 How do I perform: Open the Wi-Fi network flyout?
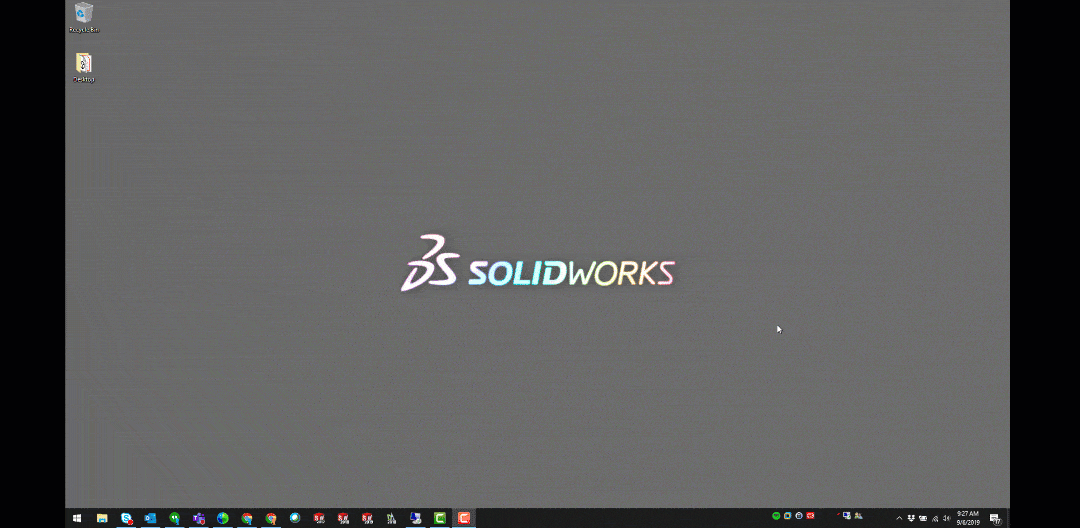(x=934, y=518)
